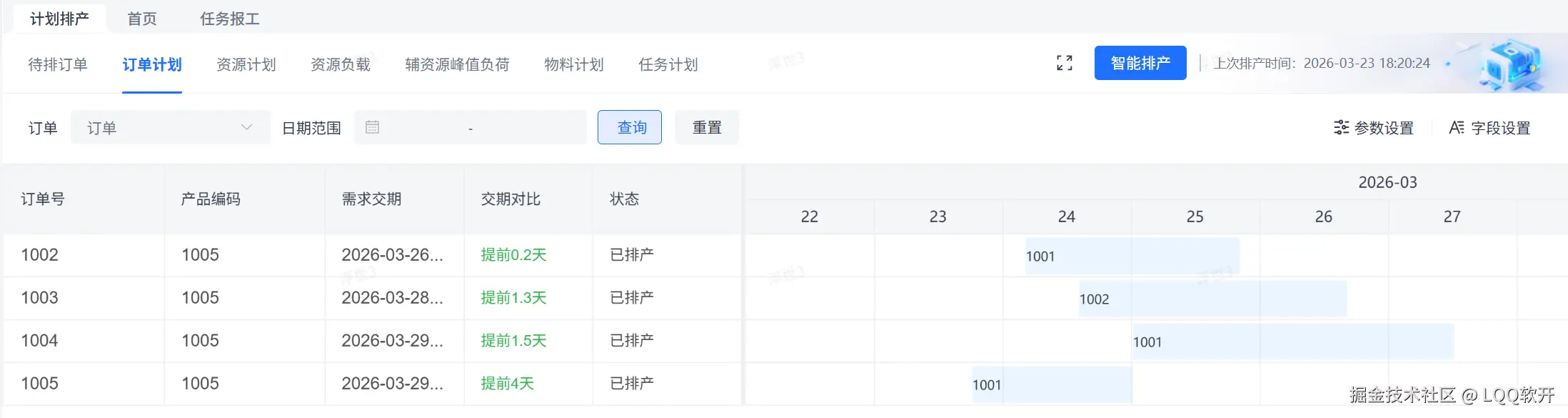The width and height of the screenshot is (1568, 418).
Task: Click the 查询 search button
Action: point(629,127)
